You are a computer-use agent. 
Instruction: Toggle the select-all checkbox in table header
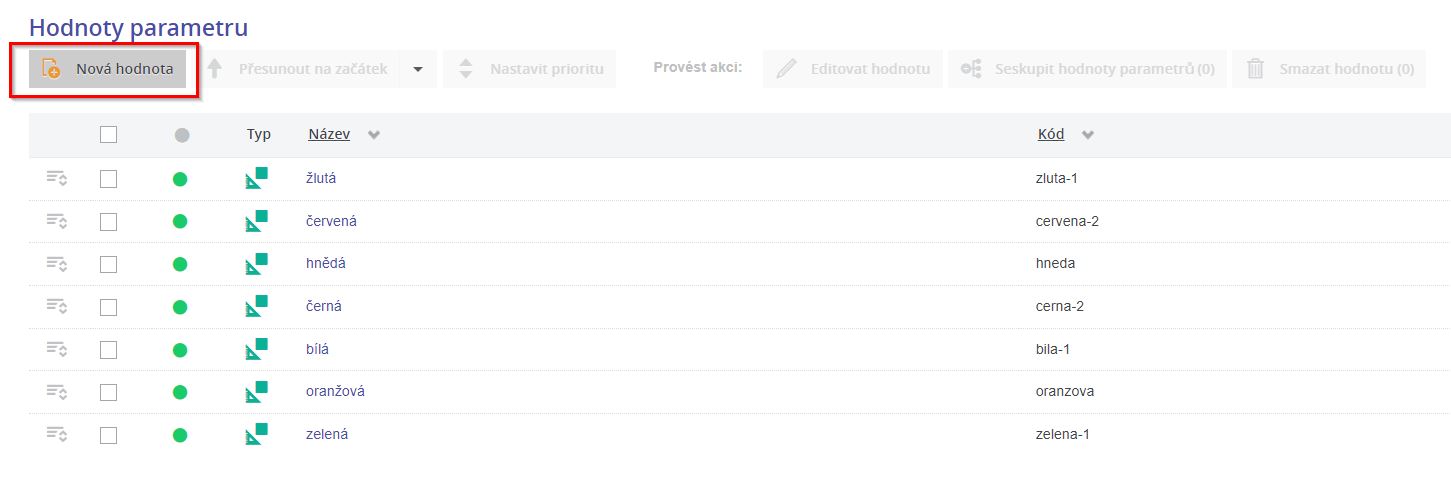pyautogui.click(x=109, y=135)
